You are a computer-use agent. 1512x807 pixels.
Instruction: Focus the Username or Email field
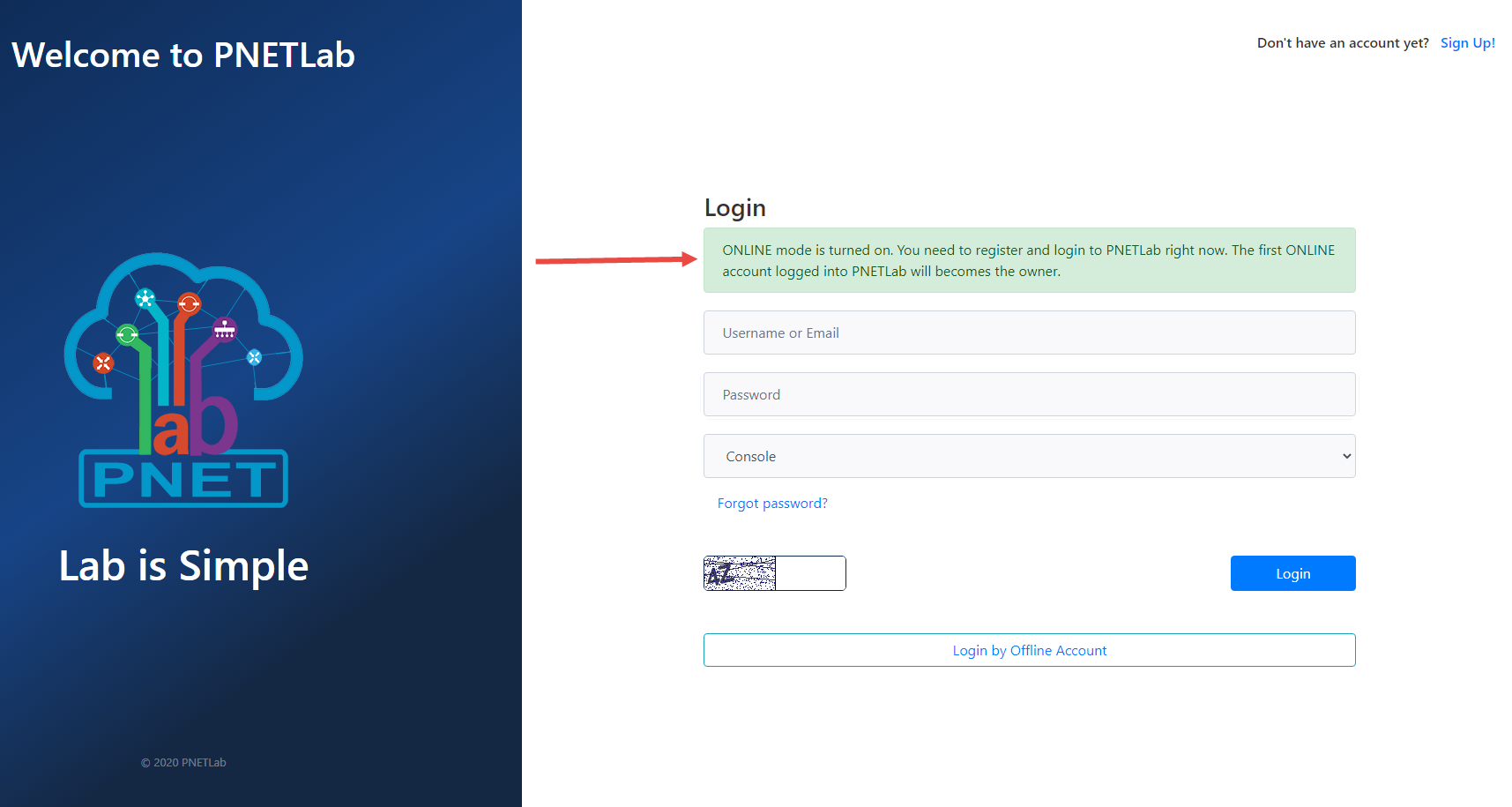click(1028, 333)
